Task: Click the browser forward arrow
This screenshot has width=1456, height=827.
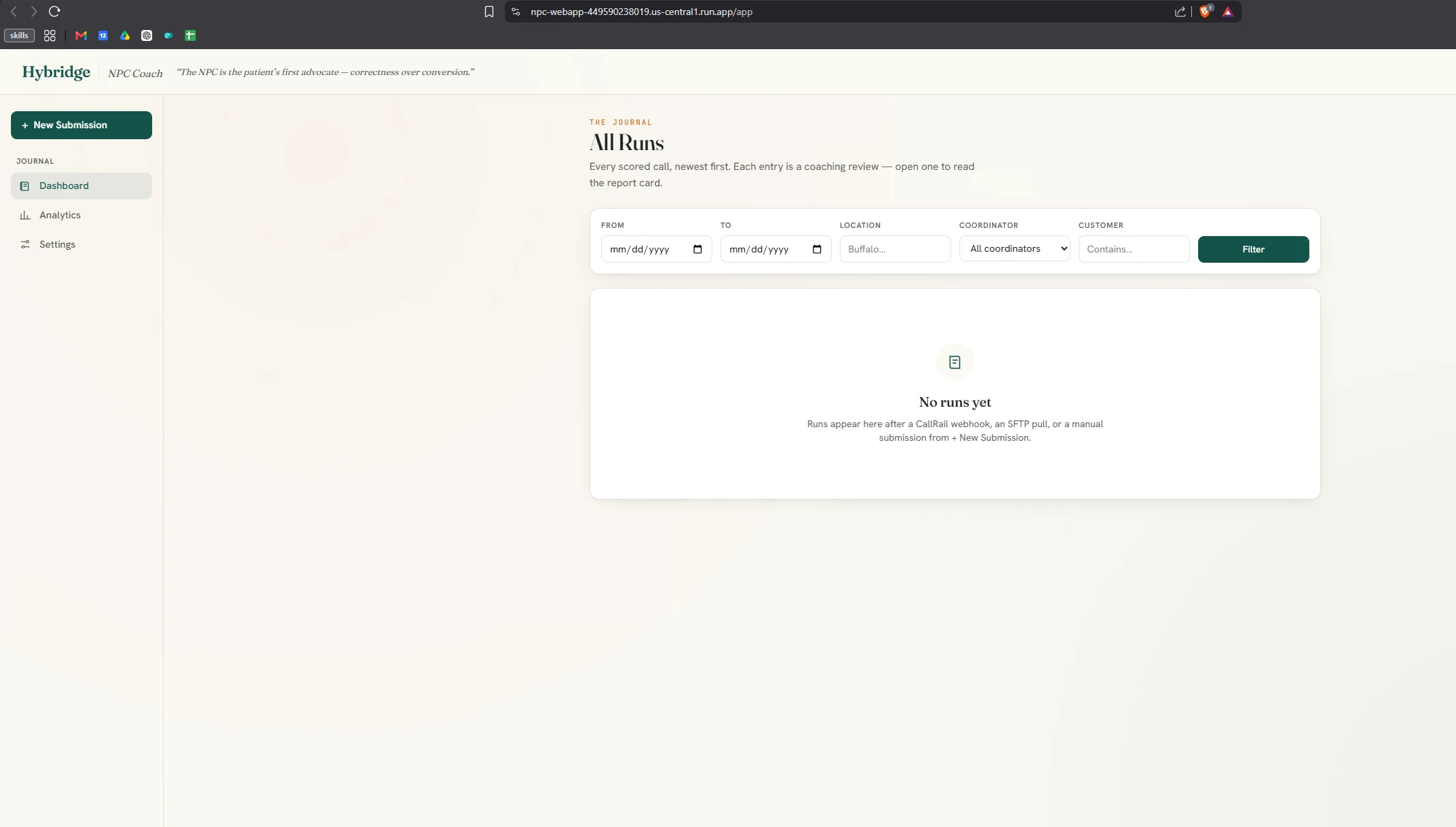Action: click(33, 12)
